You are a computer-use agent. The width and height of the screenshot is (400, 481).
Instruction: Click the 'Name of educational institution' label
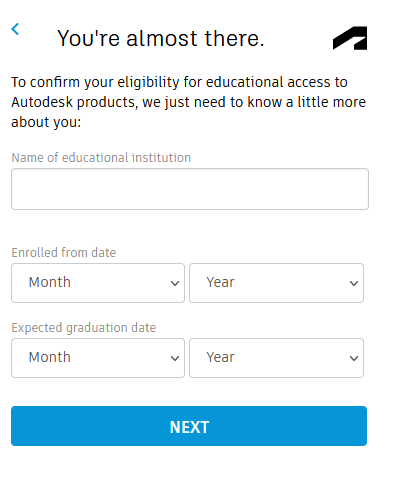tap(101, 158)
